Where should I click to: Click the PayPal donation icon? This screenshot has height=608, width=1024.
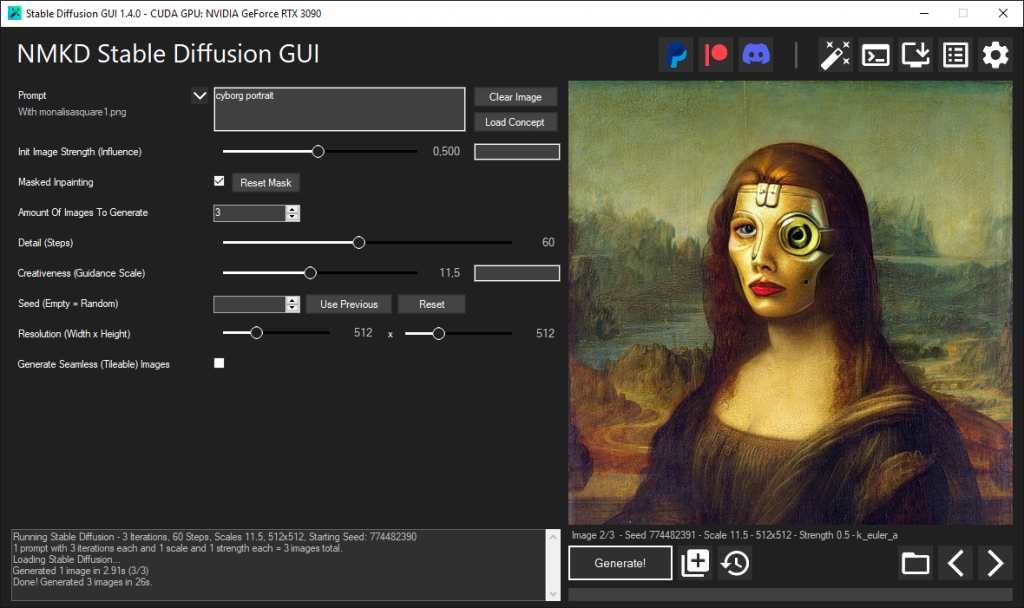[676, 55]
